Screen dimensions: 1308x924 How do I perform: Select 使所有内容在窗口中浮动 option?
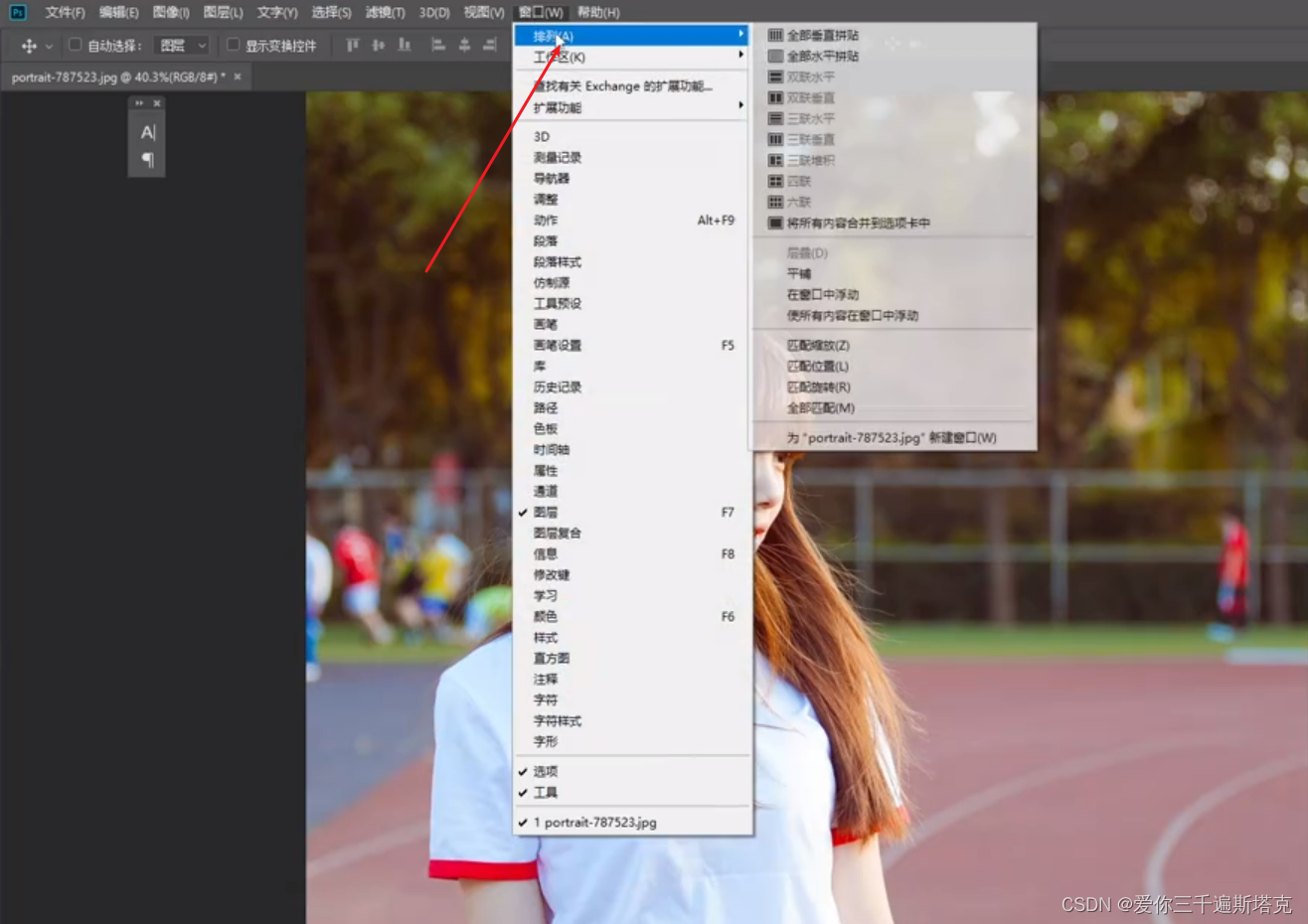click(x=893, y=315)
